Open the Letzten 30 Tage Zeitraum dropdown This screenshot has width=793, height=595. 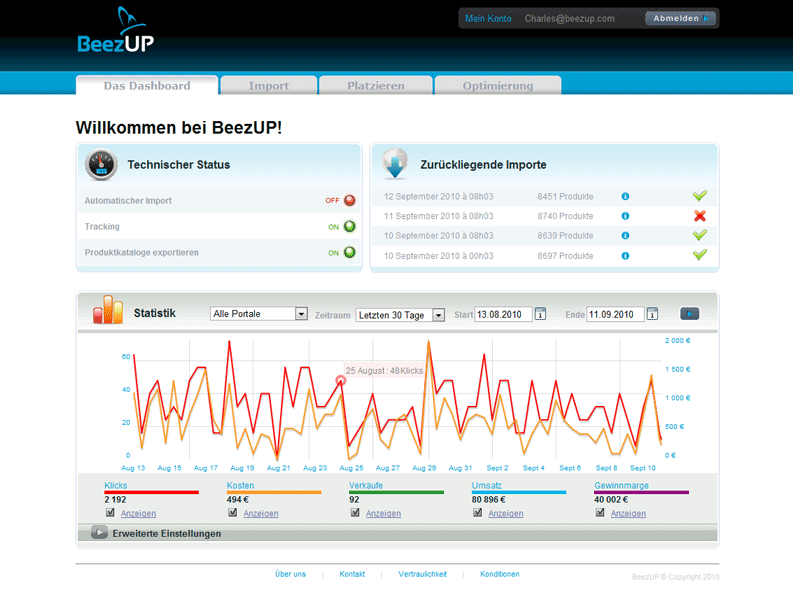tap(400, 315)
